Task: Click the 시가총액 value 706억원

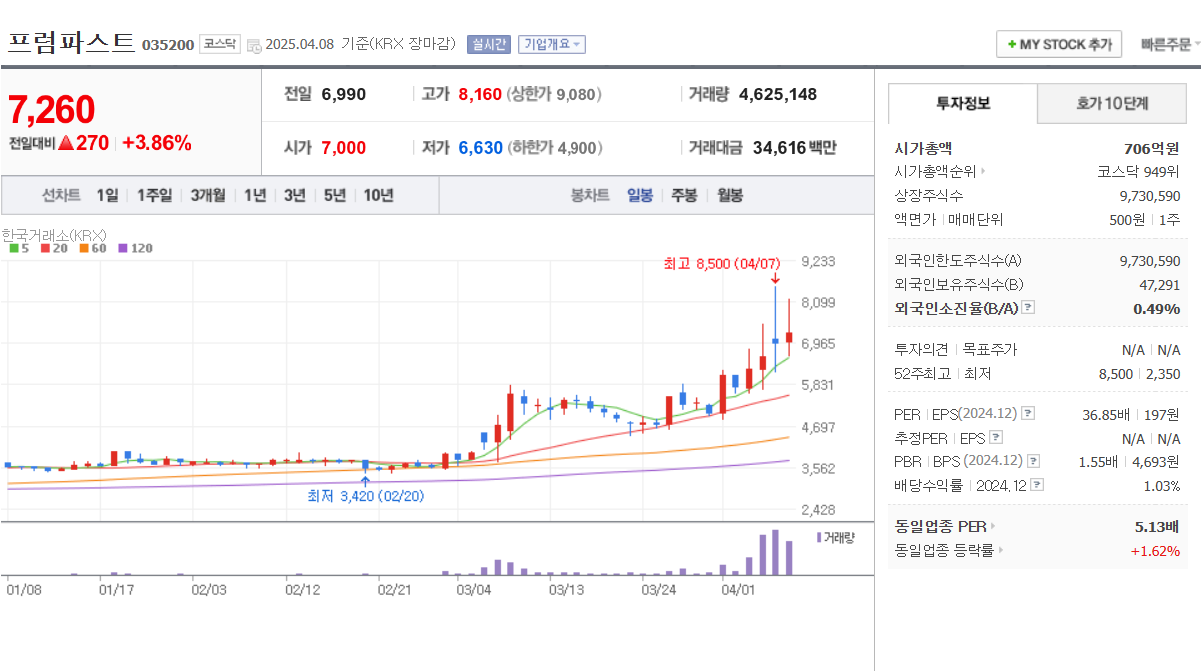Action: pos(1152,148)
